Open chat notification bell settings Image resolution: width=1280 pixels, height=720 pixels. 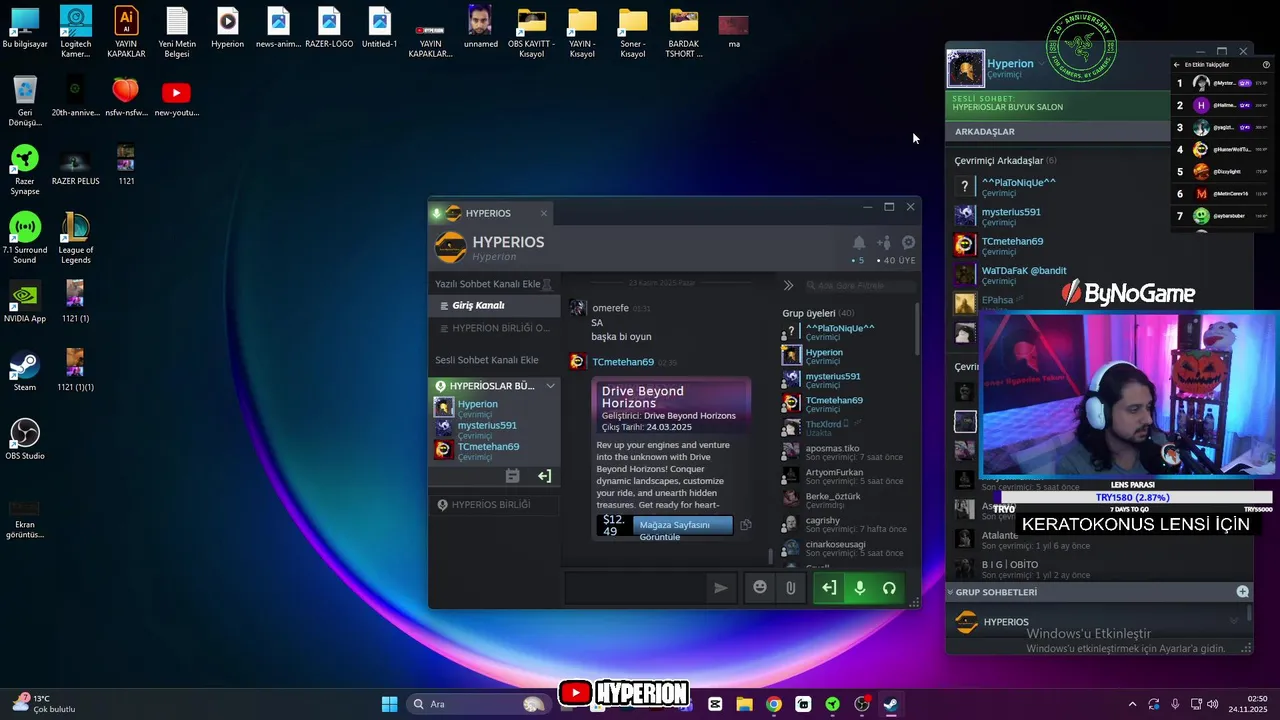[858, 243]
